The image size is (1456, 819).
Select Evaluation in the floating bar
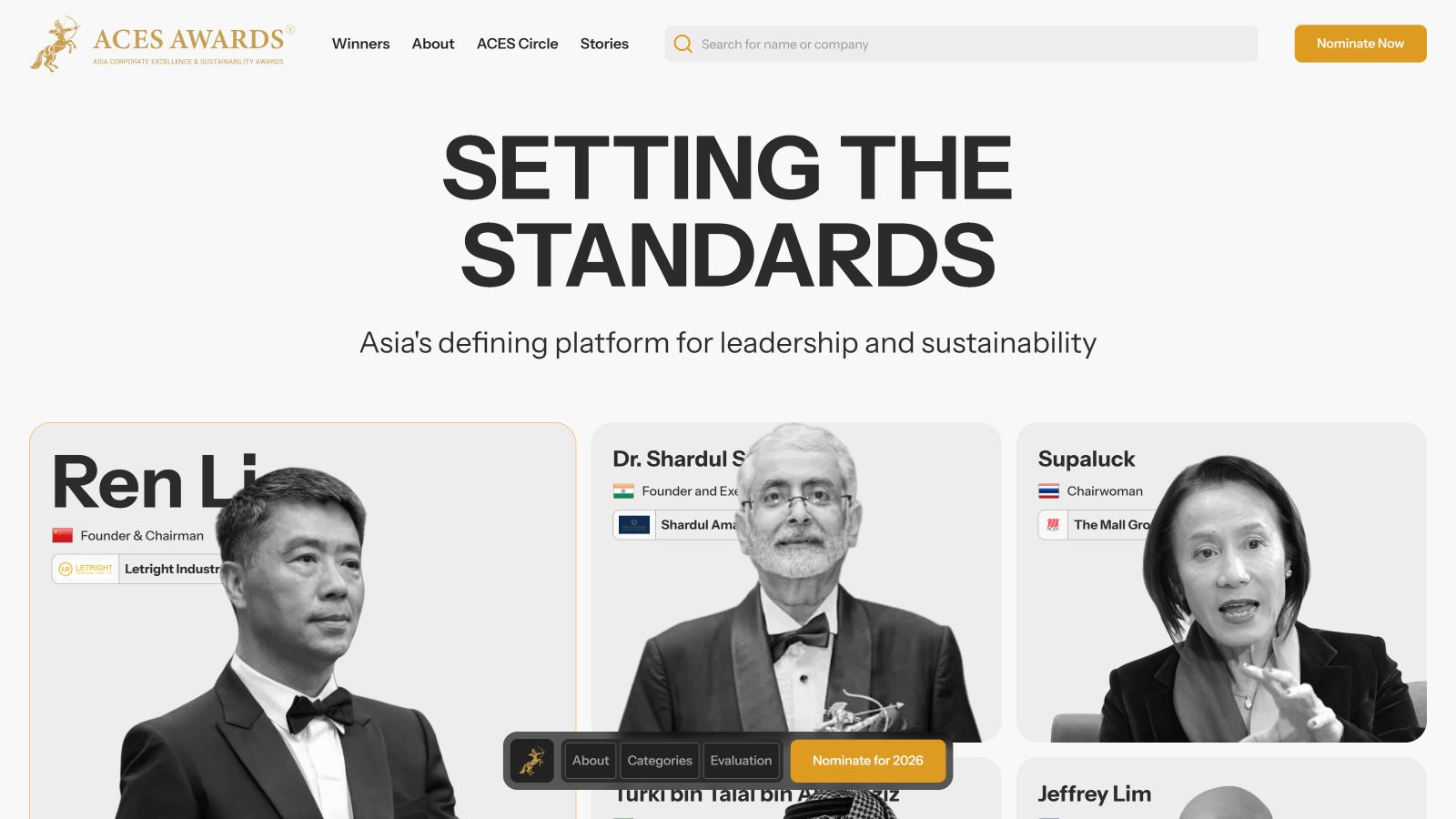(x=741, y=761)
